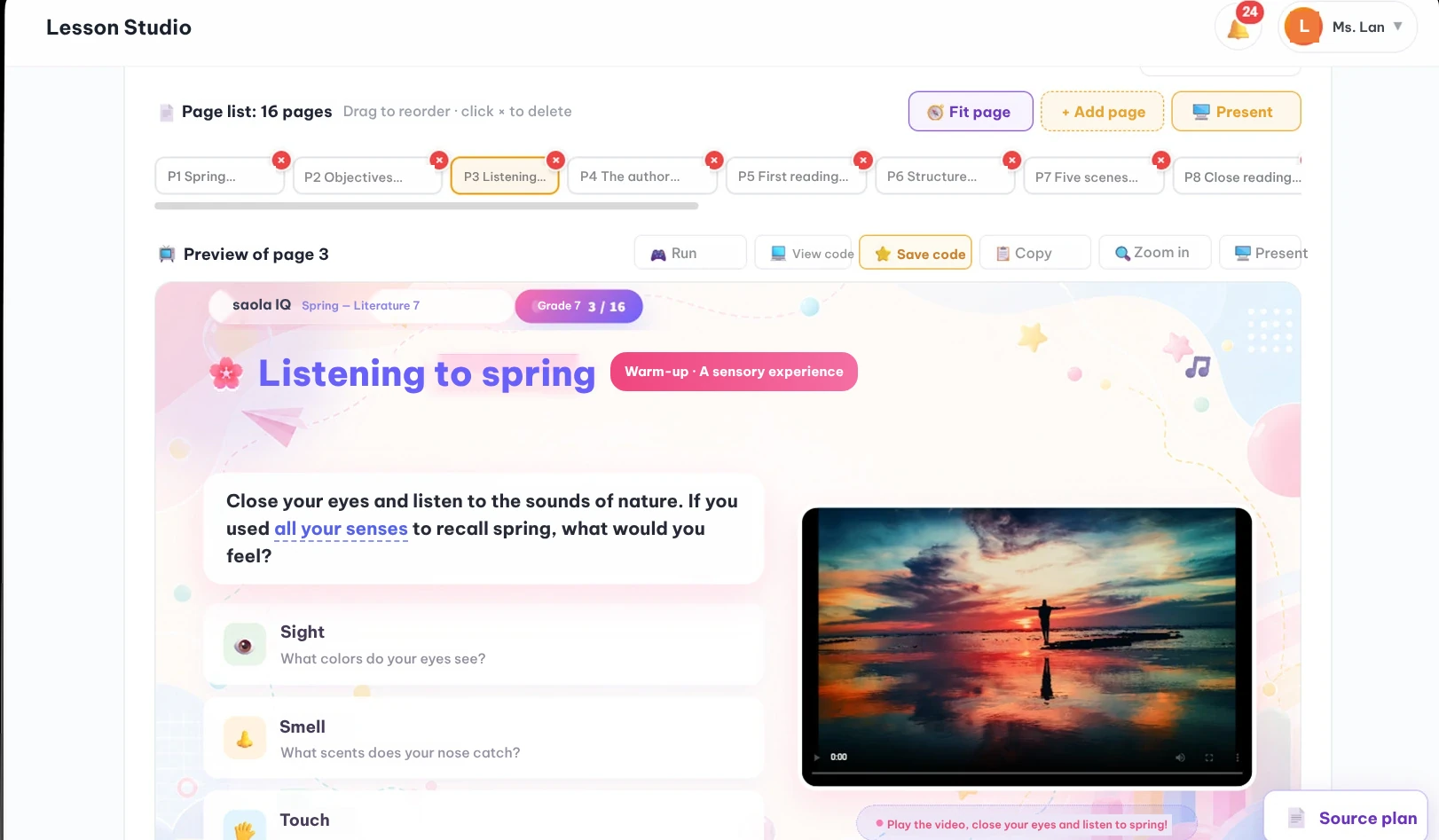Open View code for page 3
The height and width of the screenshot is (840, 1439).
click(804, 253)
